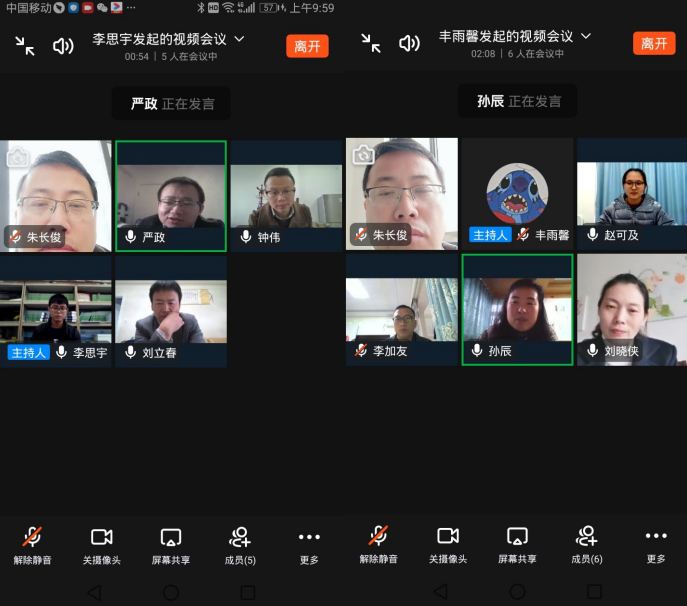
Task: Tap speaker icon in 李思宇's meeting
Action: pos(63,45)
